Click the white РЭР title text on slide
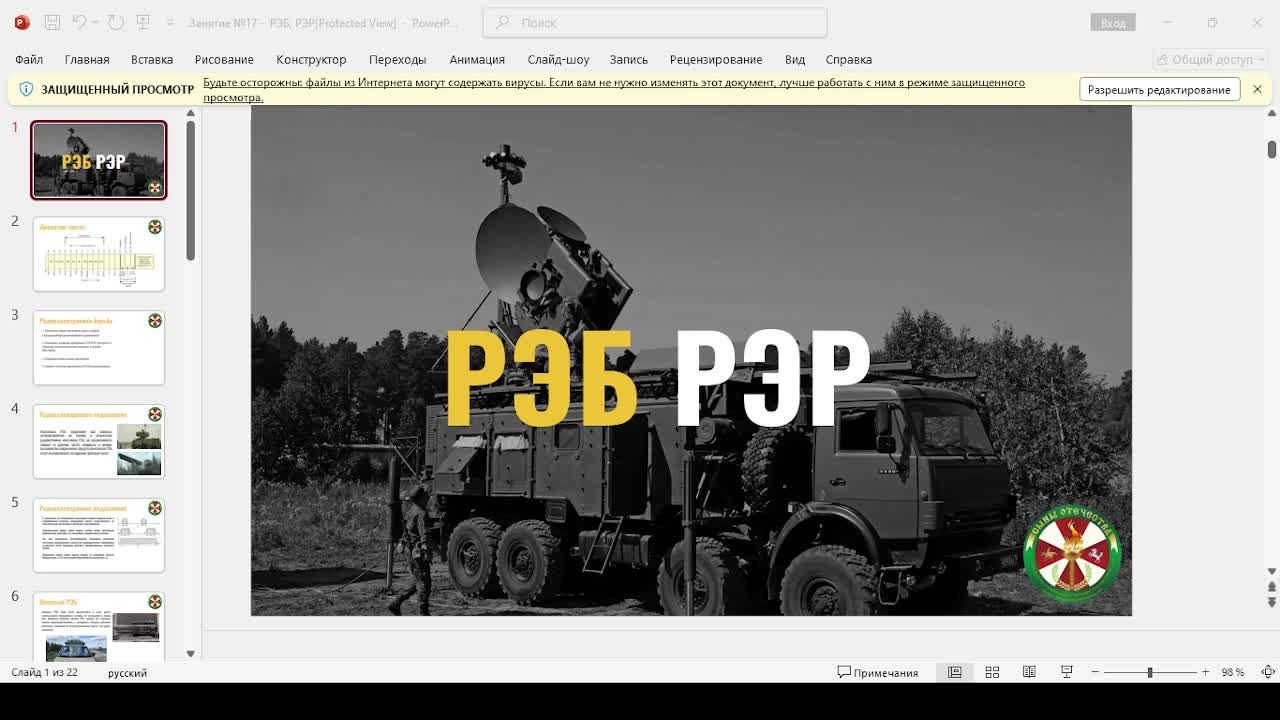Screen dimensions: 1280x720 pos(773,377)
